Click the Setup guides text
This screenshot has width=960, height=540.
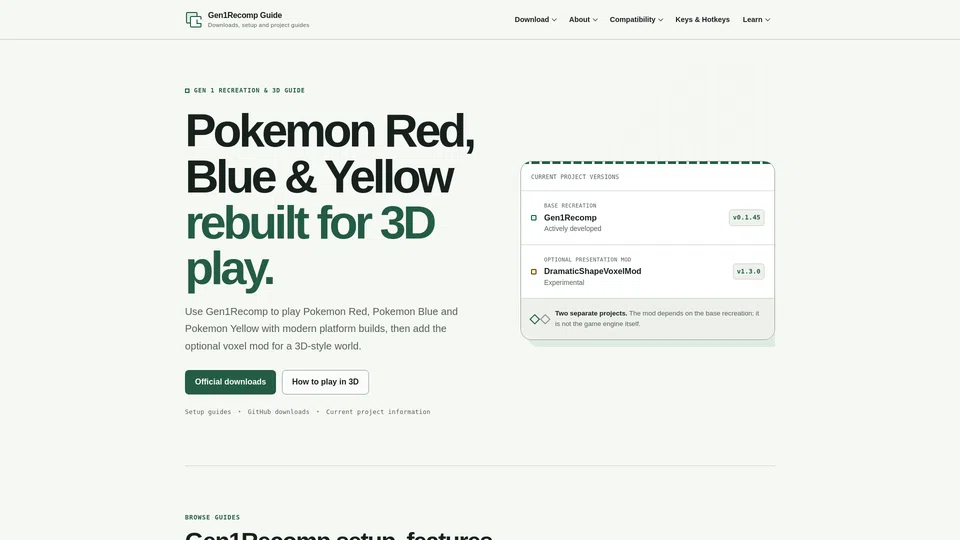coord(208,412)
